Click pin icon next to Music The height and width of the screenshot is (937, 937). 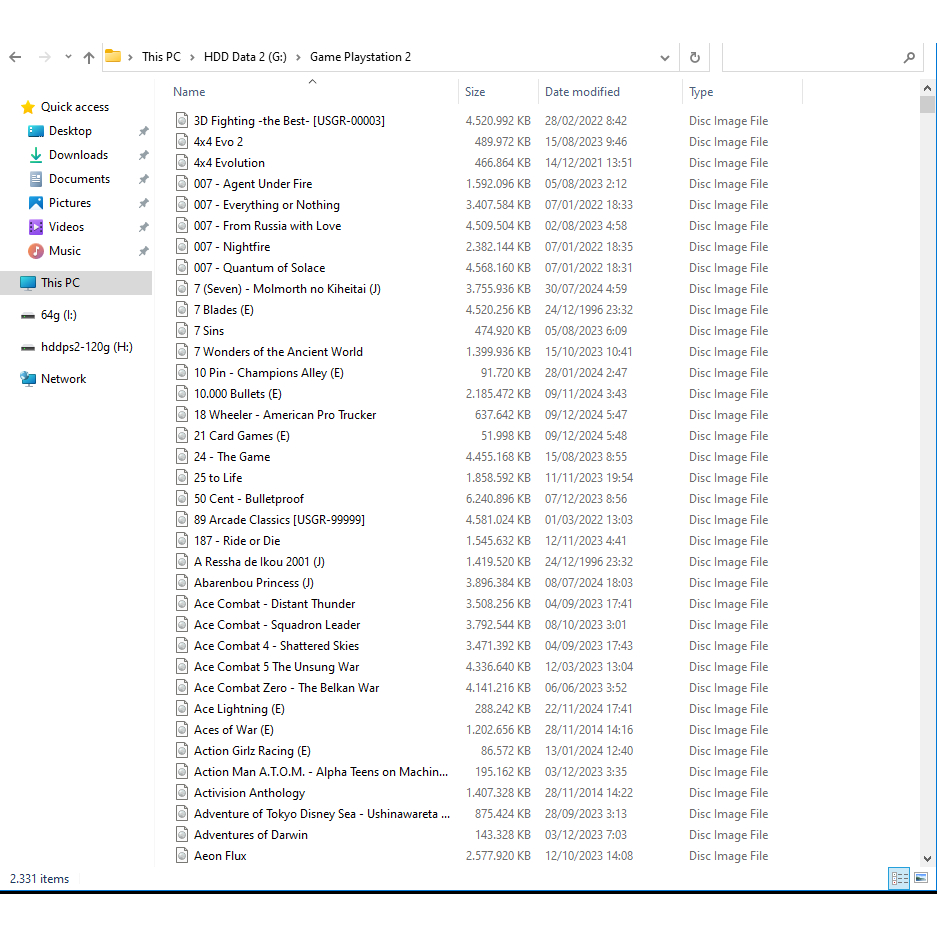tap(143, 250)
